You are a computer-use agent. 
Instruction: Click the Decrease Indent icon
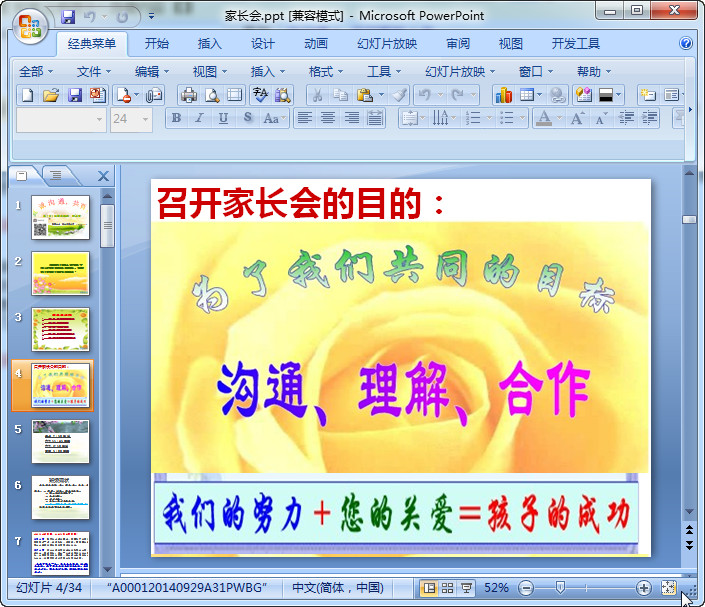pyautogui.click(x=626, y=118)
